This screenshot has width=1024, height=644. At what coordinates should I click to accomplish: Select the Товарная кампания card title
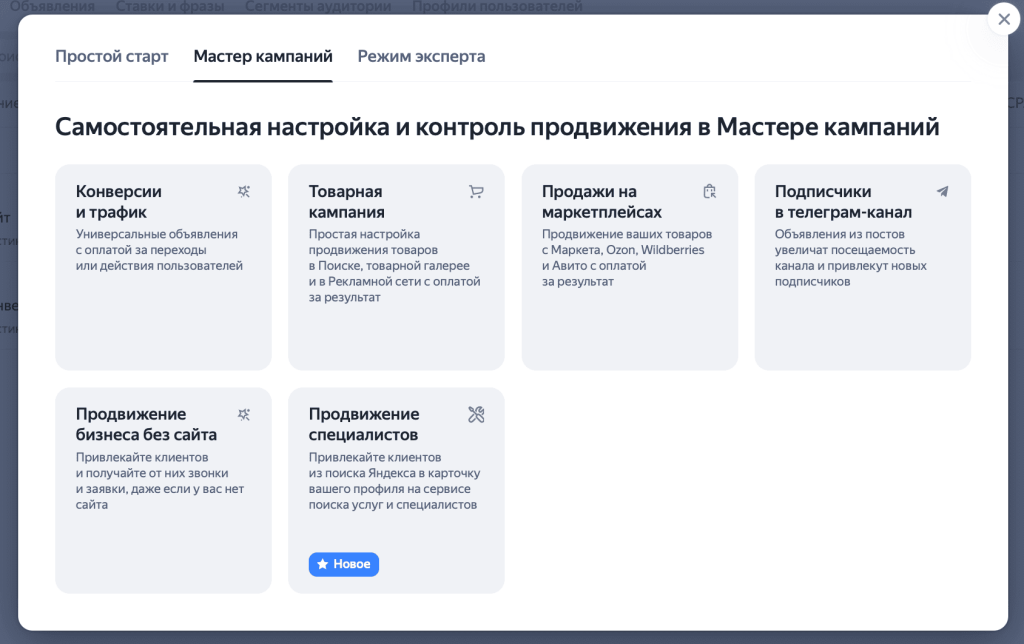click(x=347, y=201)
